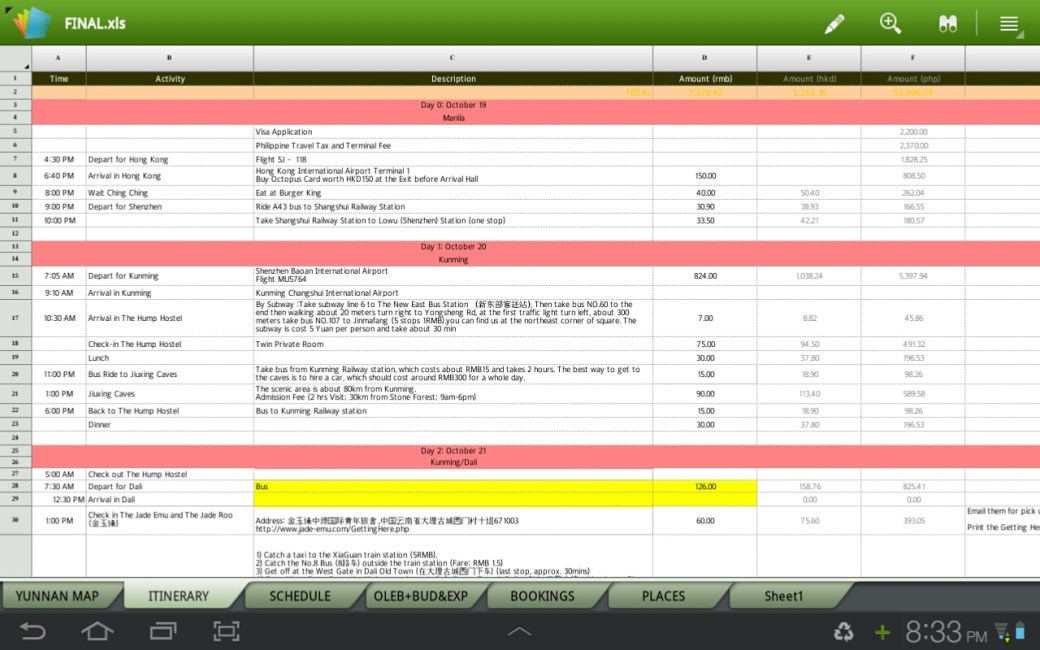Open the PLACES sheet tab
1040x650 pixels.
point(663,595)
